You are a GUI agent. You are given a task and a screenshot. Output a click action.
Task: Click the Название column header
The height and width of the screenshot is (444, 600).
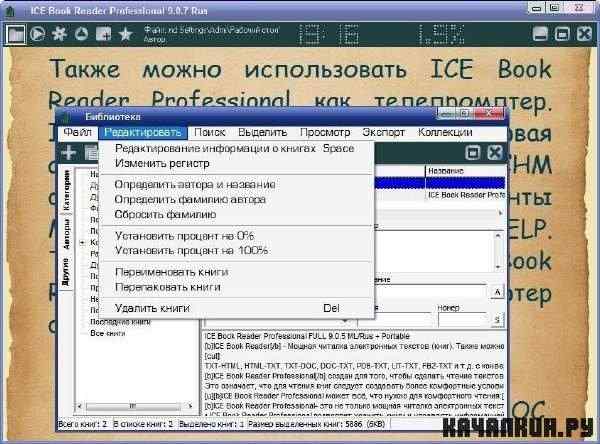(x=465, y=171)
